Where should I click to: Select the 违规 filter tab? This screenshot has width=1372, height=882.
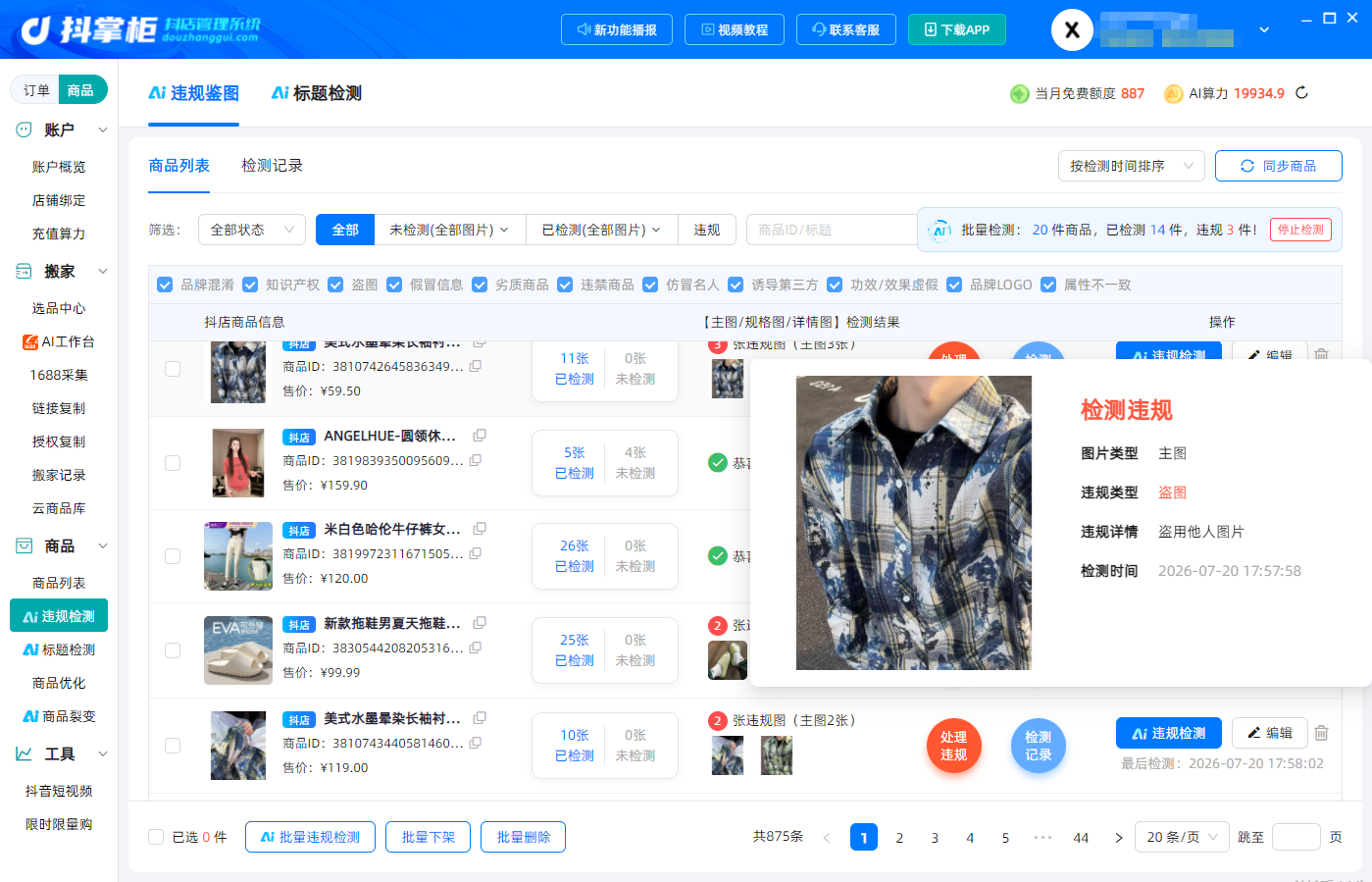tap(707, 230)
